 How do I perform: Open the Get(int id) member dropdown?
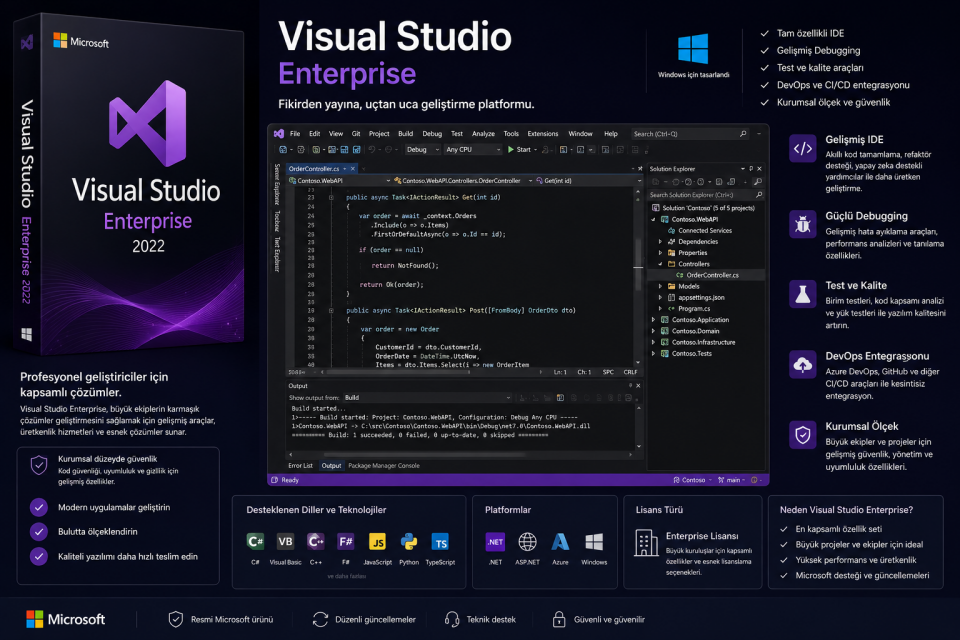589,181
